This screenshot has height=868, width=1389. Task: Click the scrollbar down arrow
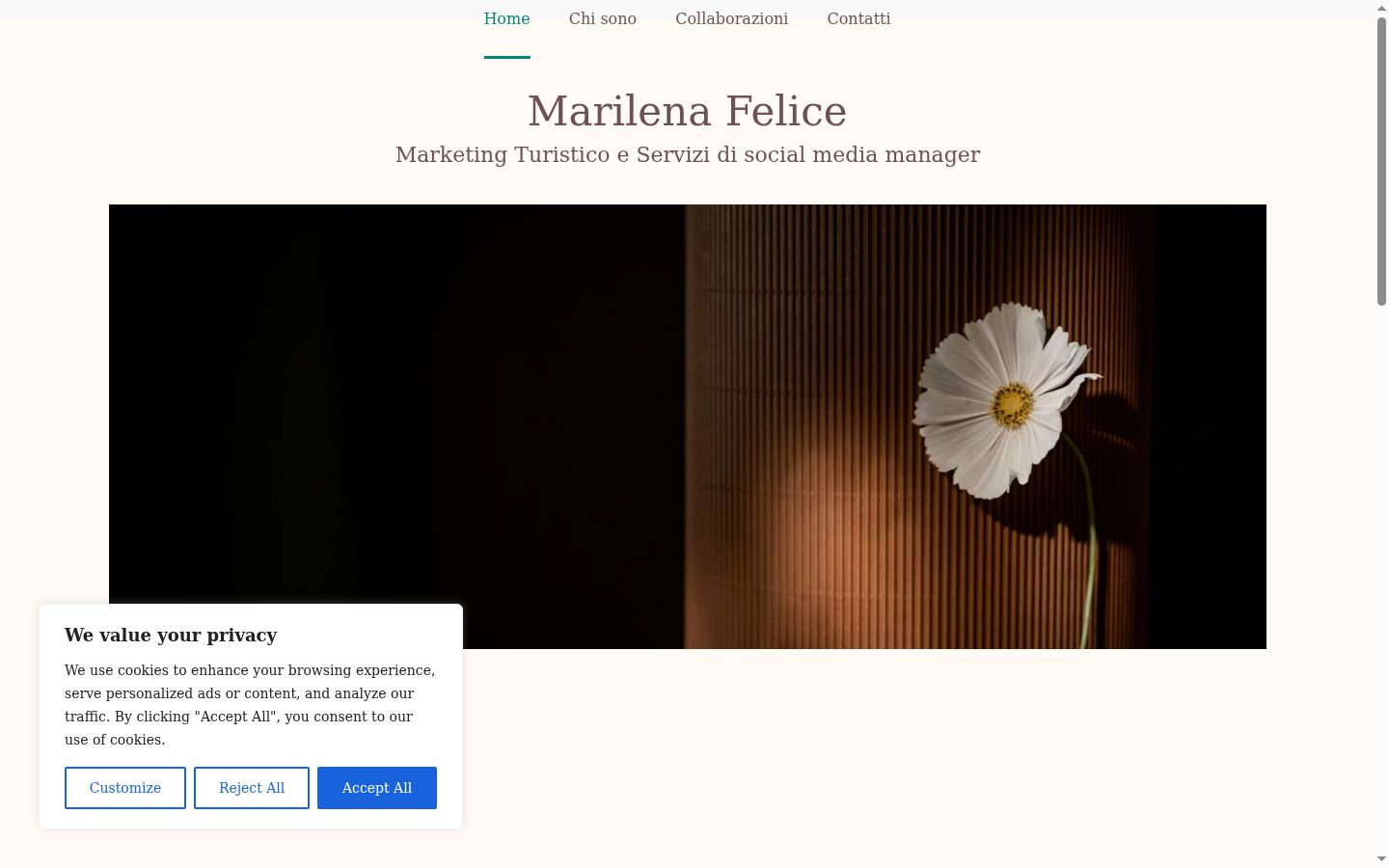(x=1381, y=858)
